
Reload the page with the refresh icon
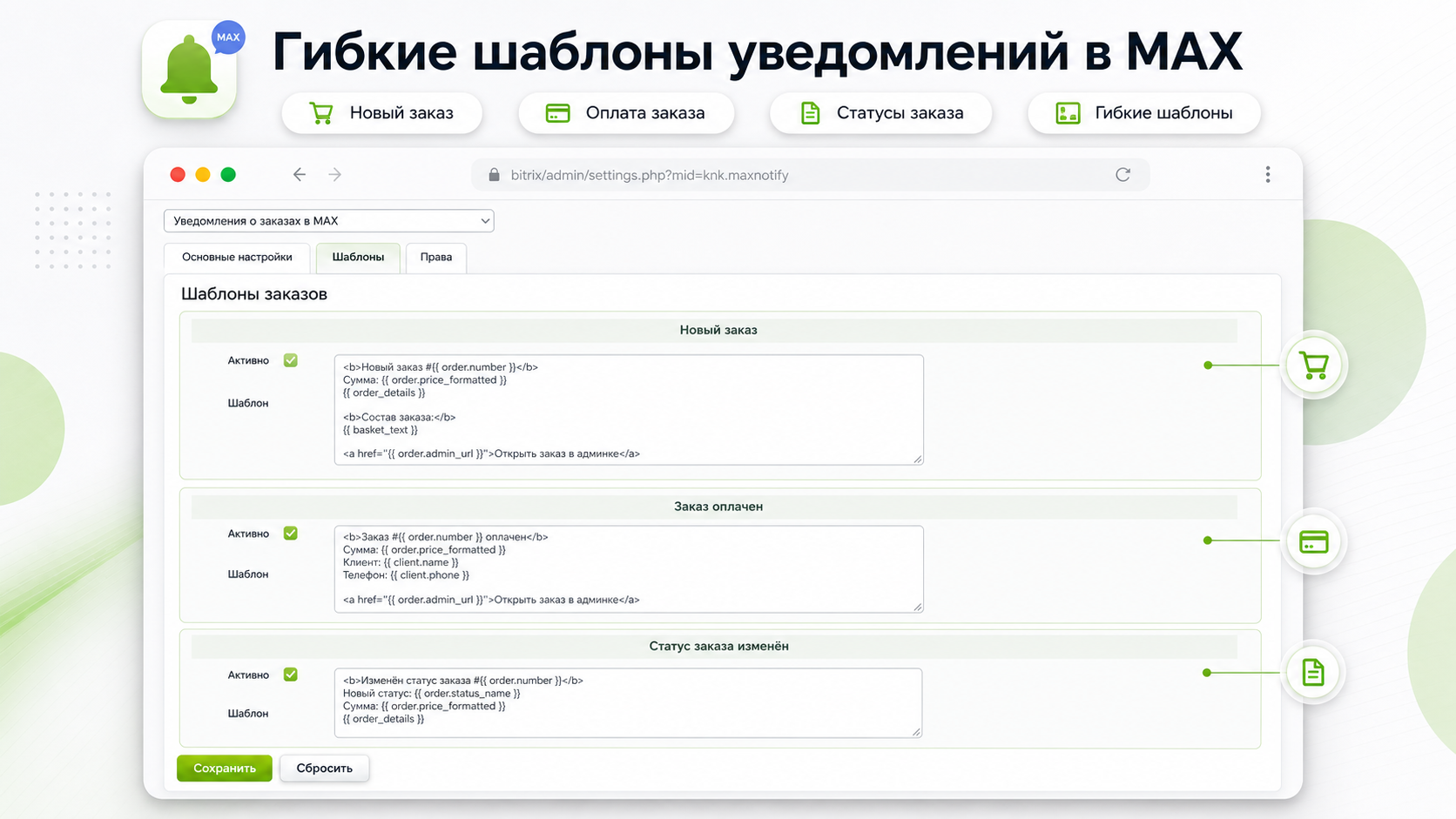coord(1123,175)
